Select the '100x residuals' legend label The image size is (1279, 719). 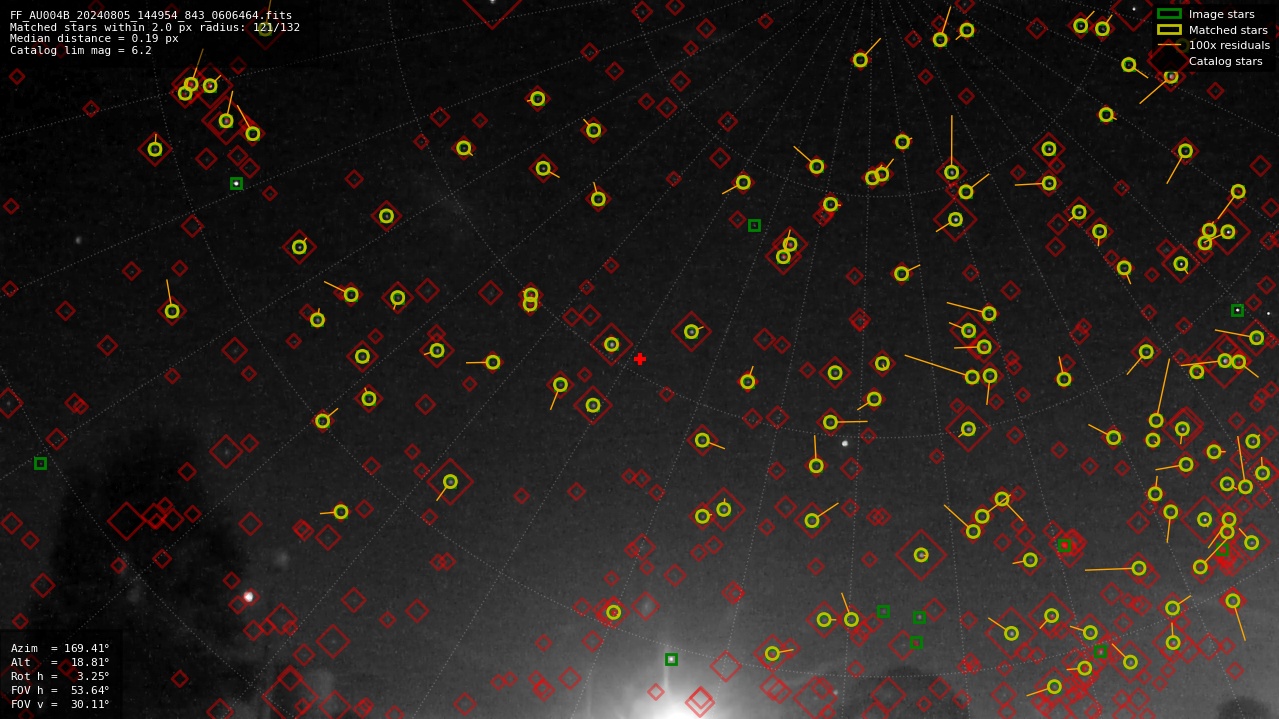(1229, 46)
